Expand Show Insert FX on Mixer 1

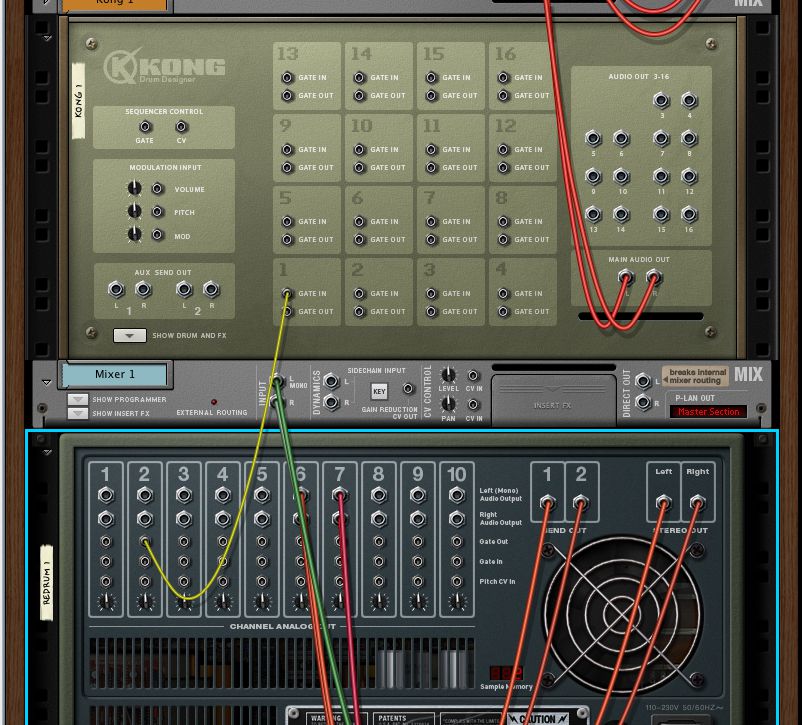(78, 413)
